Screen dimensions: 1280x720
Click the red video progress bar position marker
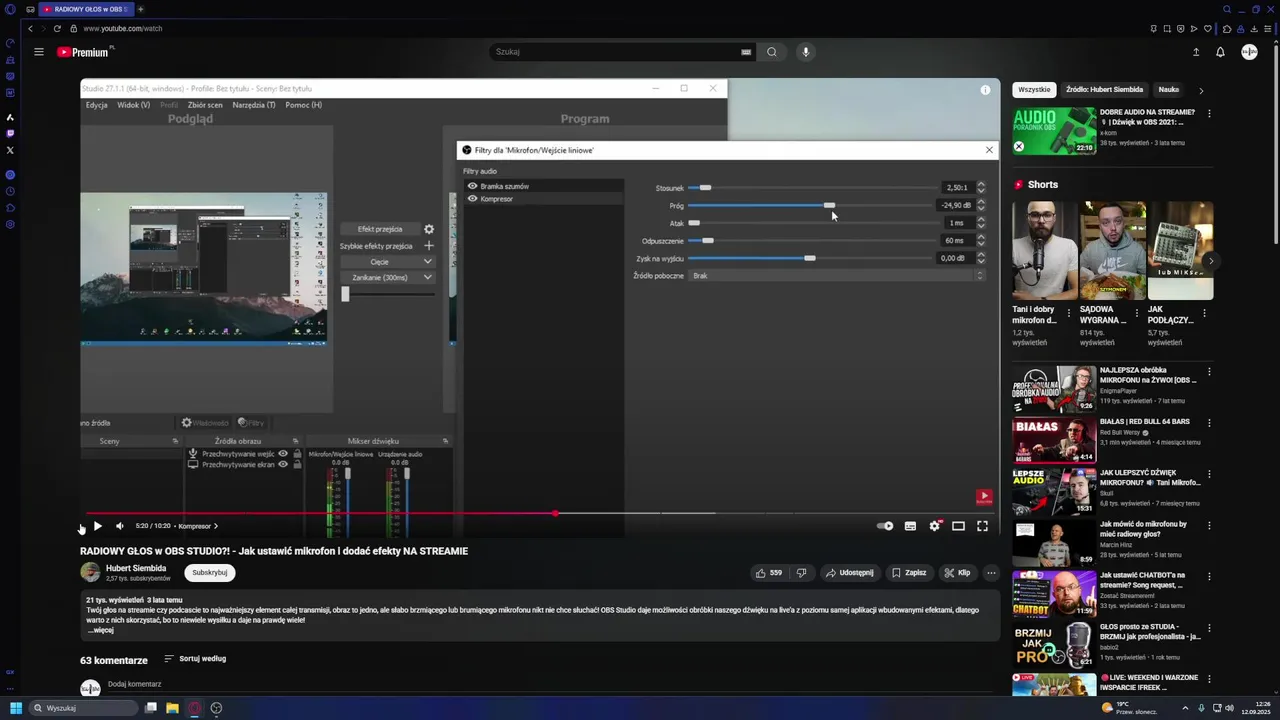(x=555, y=513)
